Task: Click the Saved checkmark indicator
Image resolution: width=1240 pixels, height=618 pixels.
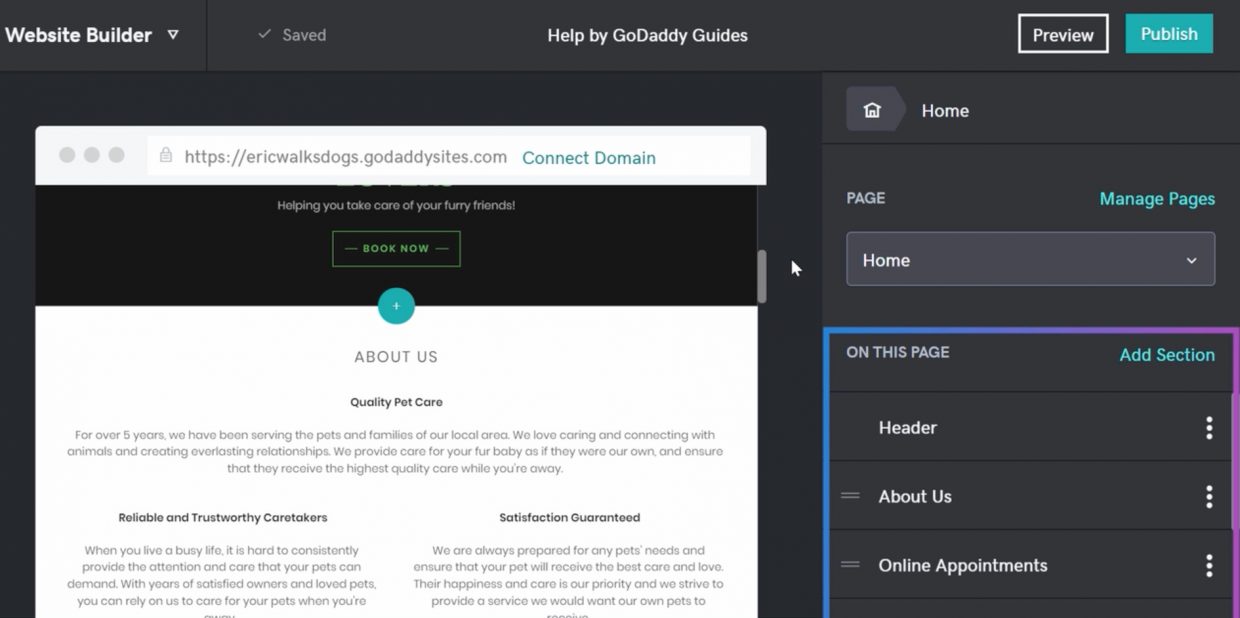Action: tap(262, 35)
